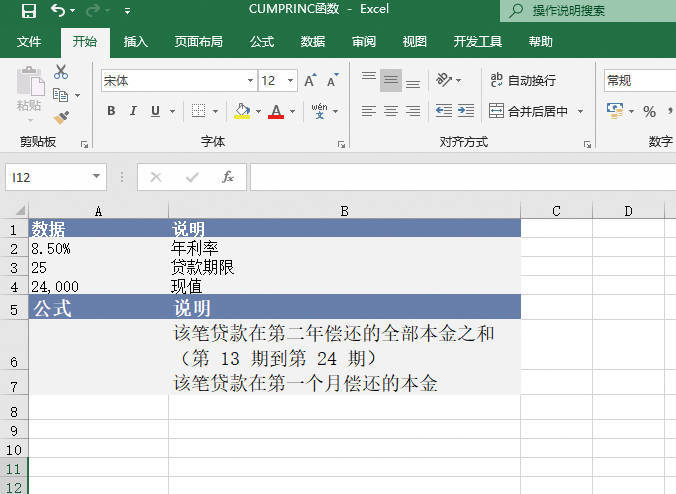676x494 pixels.
Task: Click the Undo arrow icon
Action: pyautogui.click(x=57, y=11)
